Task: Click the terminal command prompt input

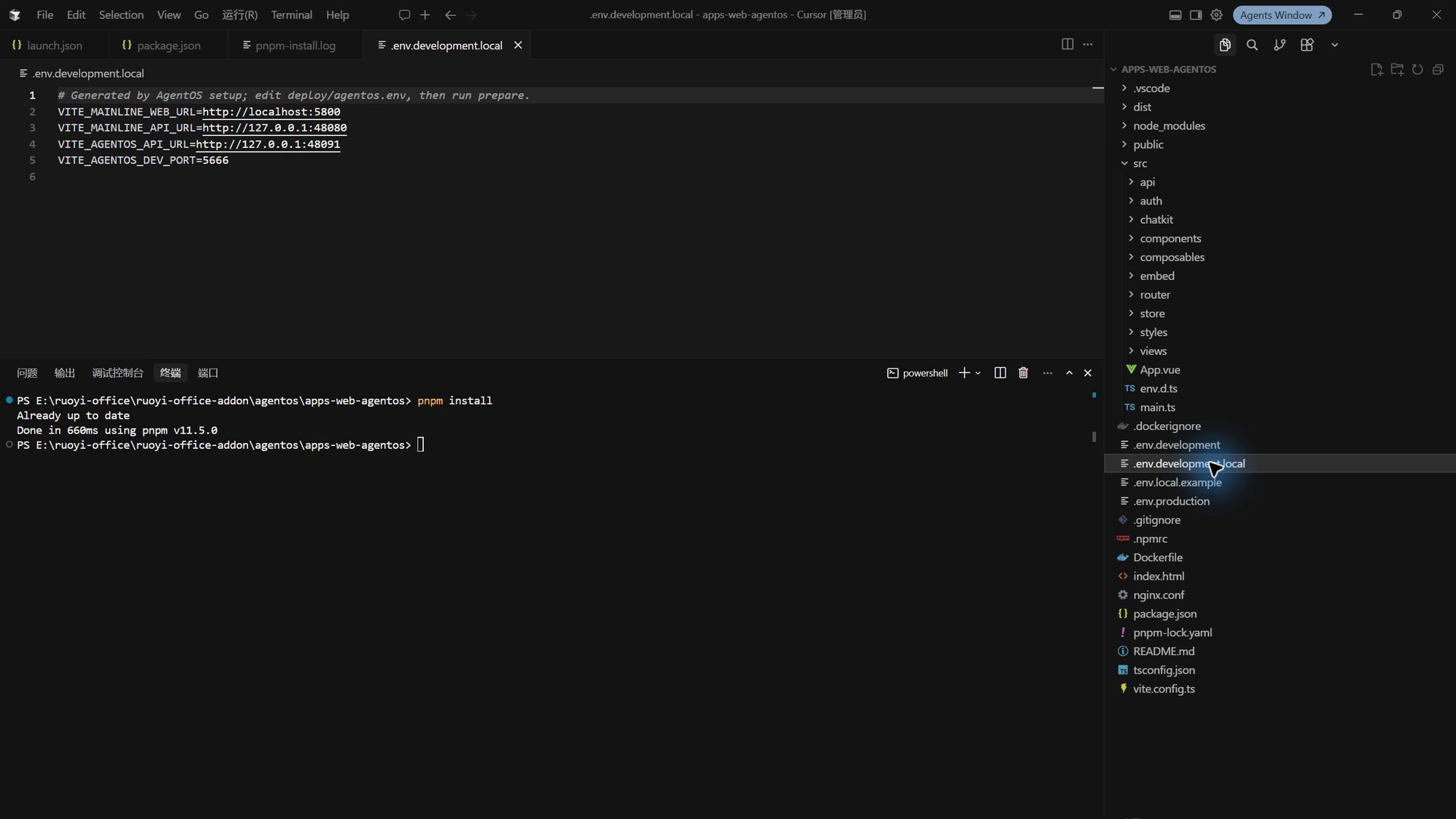Action: coord(421,445)
